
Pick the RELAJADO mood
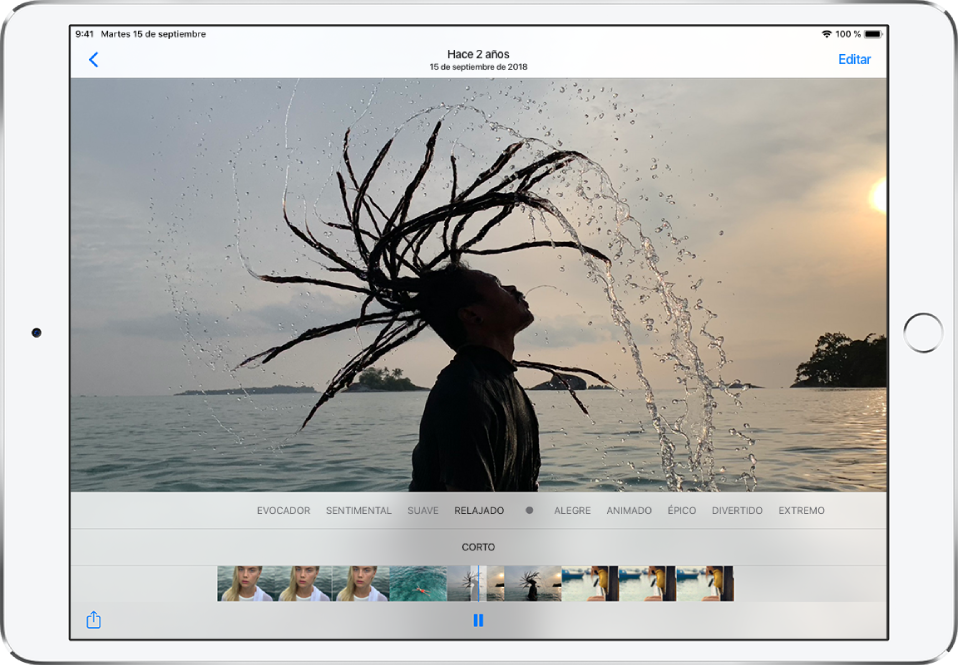(479, 511)
